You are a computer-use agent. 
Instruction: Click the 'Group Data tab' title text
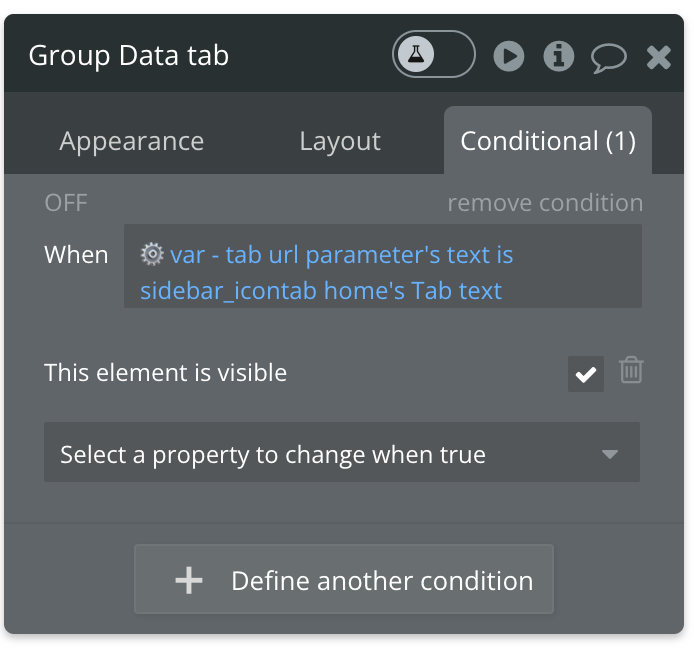[x=128, y=55]
